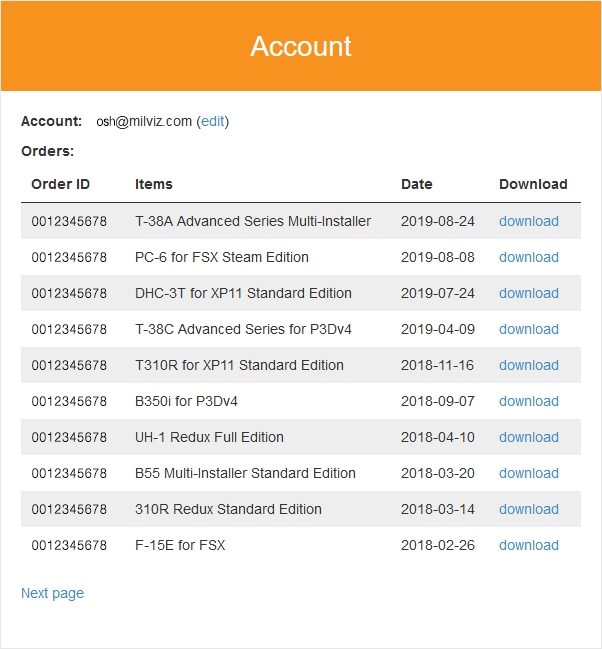Screen dimensions: 602x649
Task: Click the Order ID column header
Action: (60, 184)
